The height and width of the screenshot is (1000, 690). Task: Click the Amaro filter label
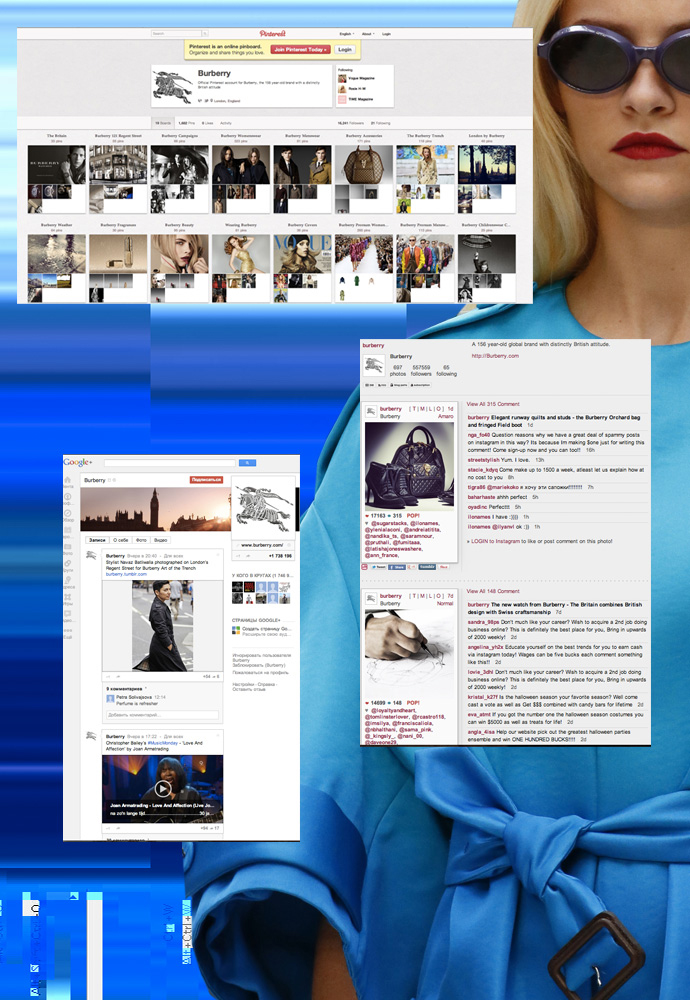tap(446, 416)
